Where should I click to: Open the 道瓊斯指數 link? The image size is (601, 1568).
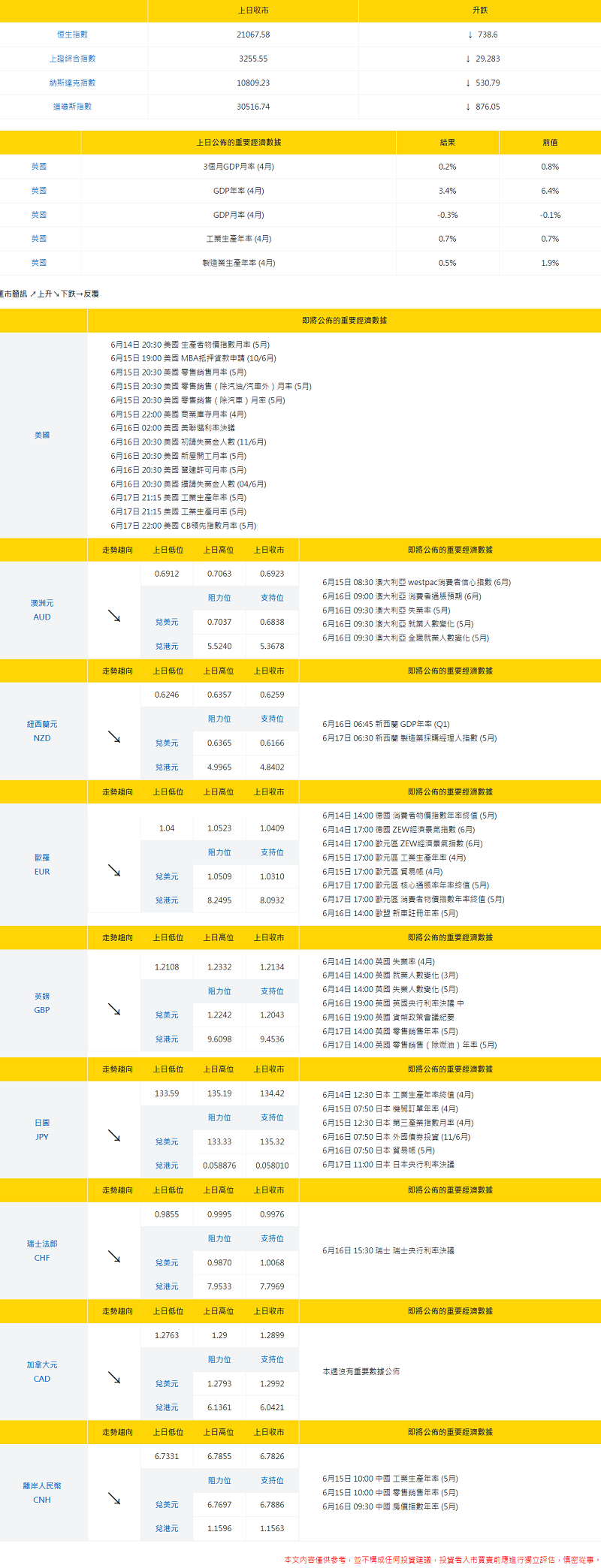click(72, 107)
